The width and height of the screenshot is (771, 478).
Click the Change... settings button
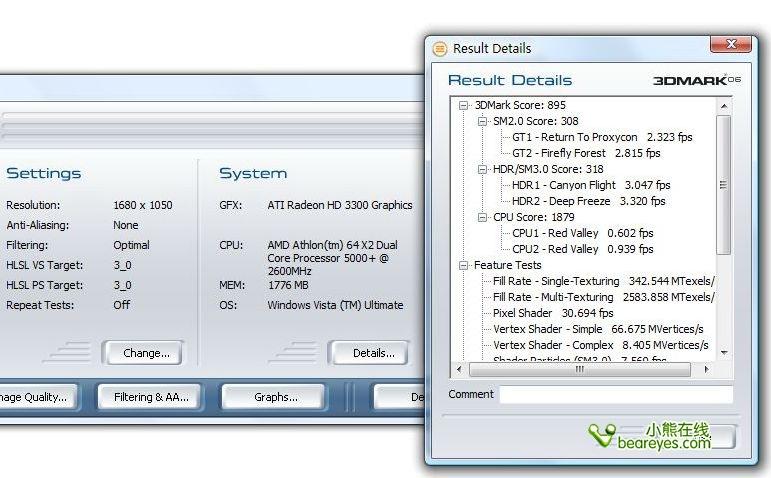[x=146, y=353]
